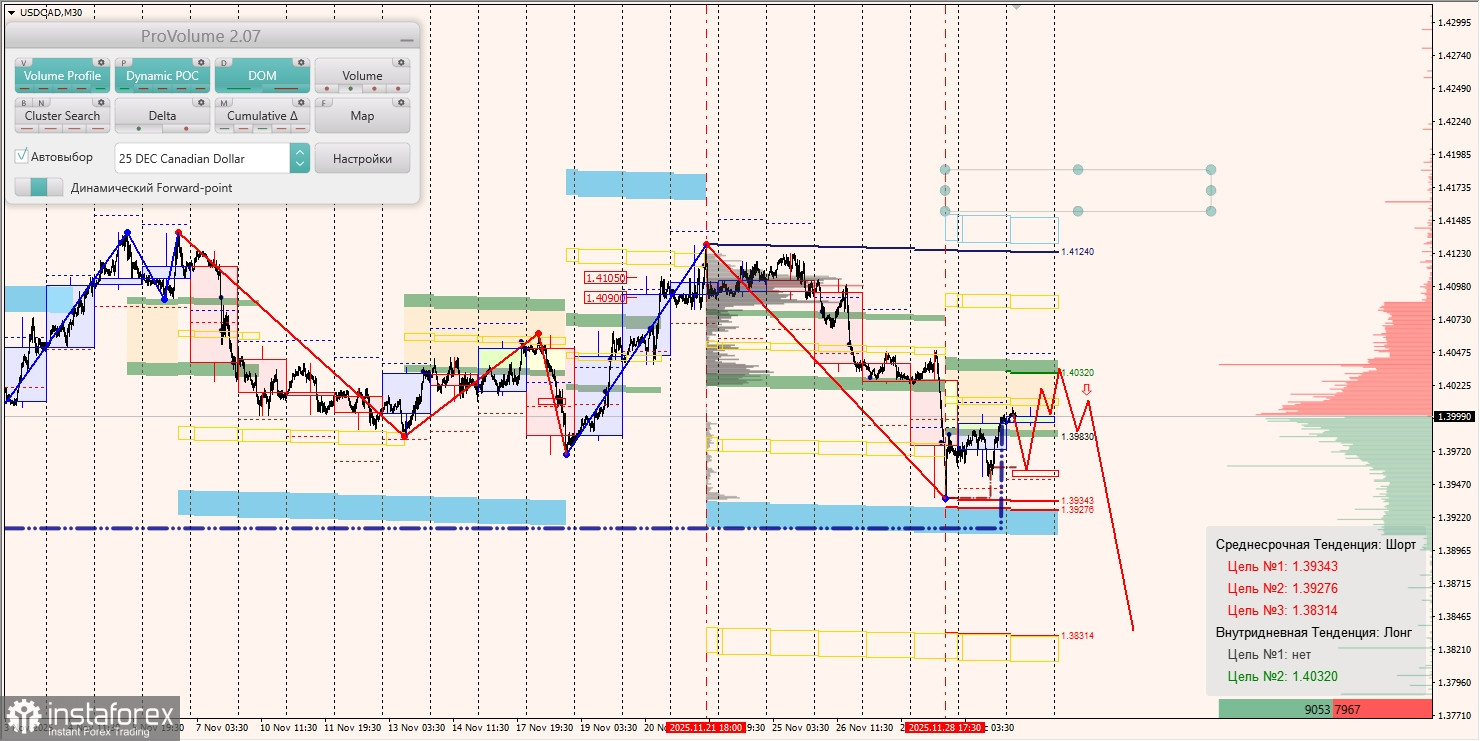The width and height of the screenshot is (1480, 741).
Task: Click the Cluster Search gear icon
Action: [101, 102]
